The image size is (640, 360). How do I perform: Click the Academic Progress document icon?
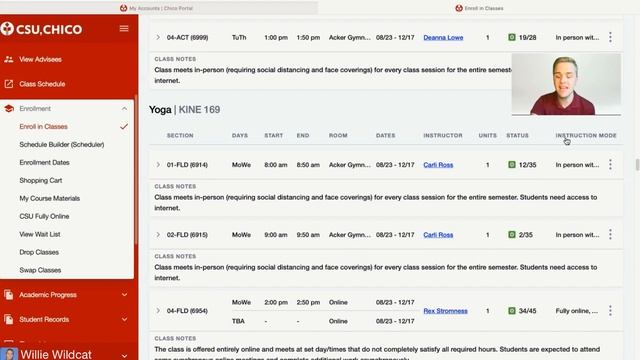coord(9,295)
